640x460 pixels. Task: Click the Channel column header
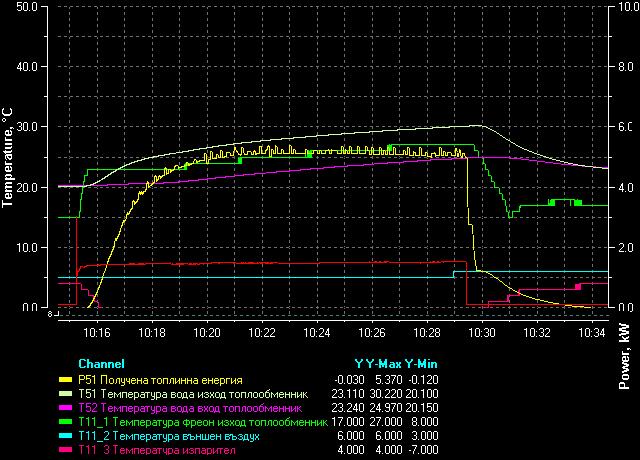[102, 363]
